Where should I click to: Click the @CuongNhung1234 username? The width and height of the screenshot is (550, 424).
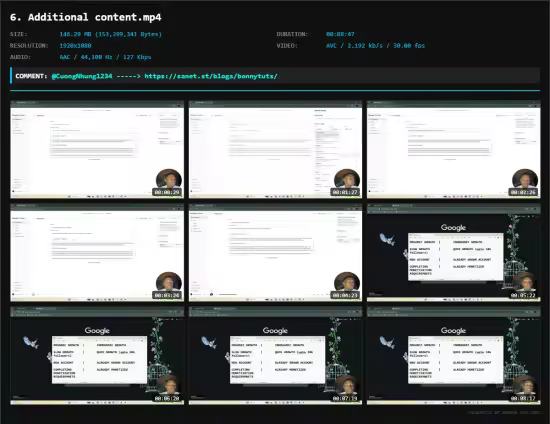[x=82, y=76]
